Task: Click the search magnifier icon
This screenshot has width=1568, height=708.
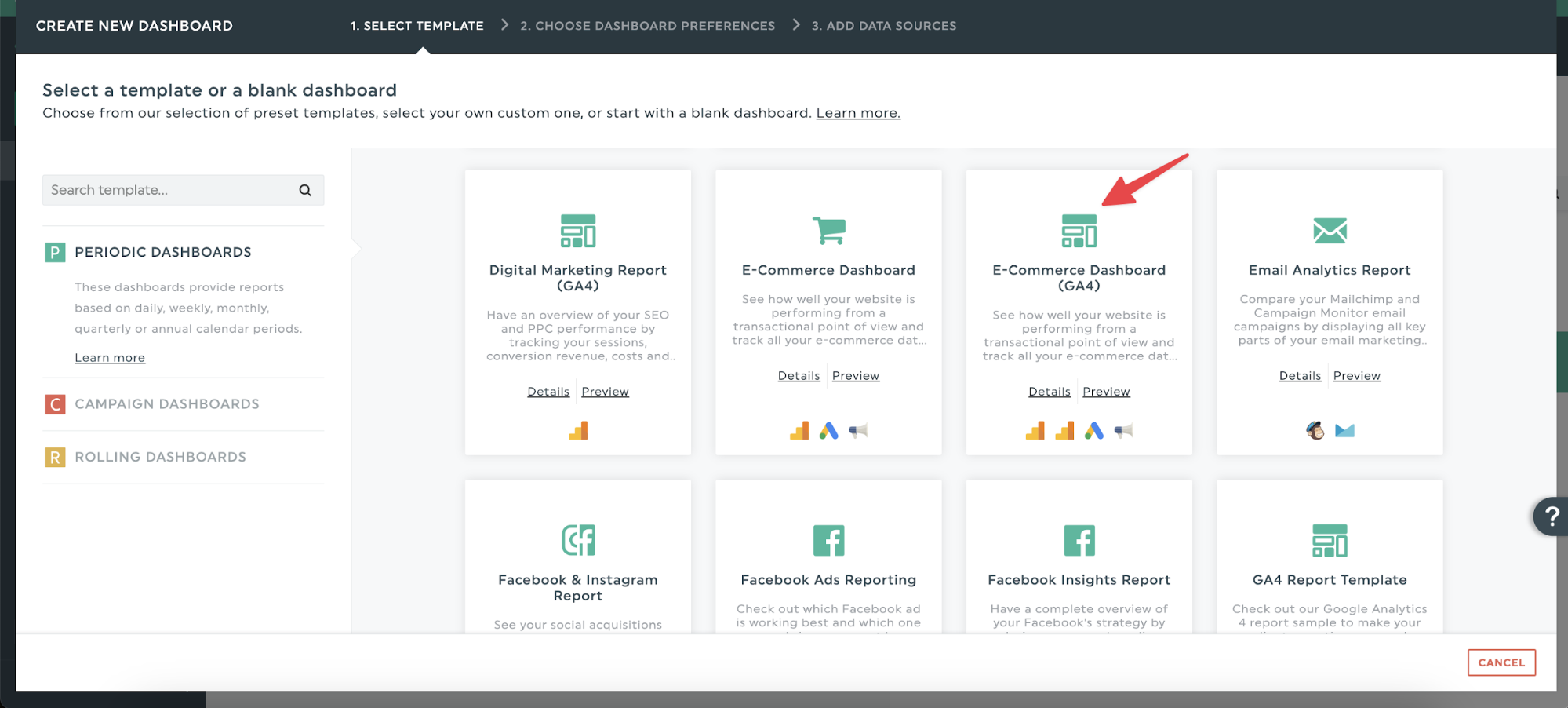Action: point(305,190)
